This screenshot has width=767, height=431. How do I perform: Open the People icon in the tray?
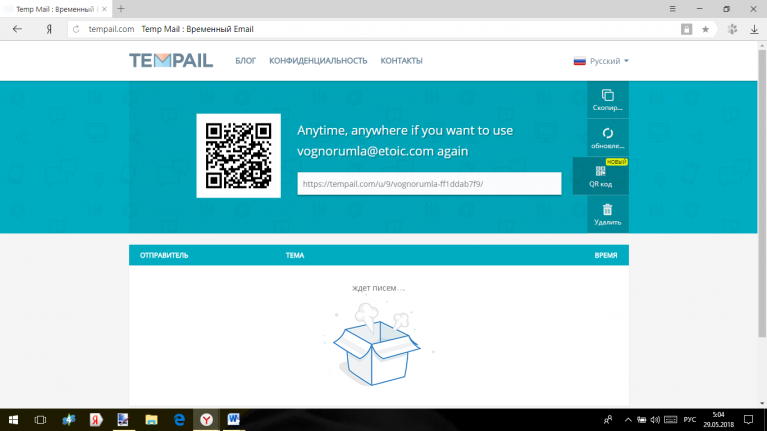pos(608,420)
